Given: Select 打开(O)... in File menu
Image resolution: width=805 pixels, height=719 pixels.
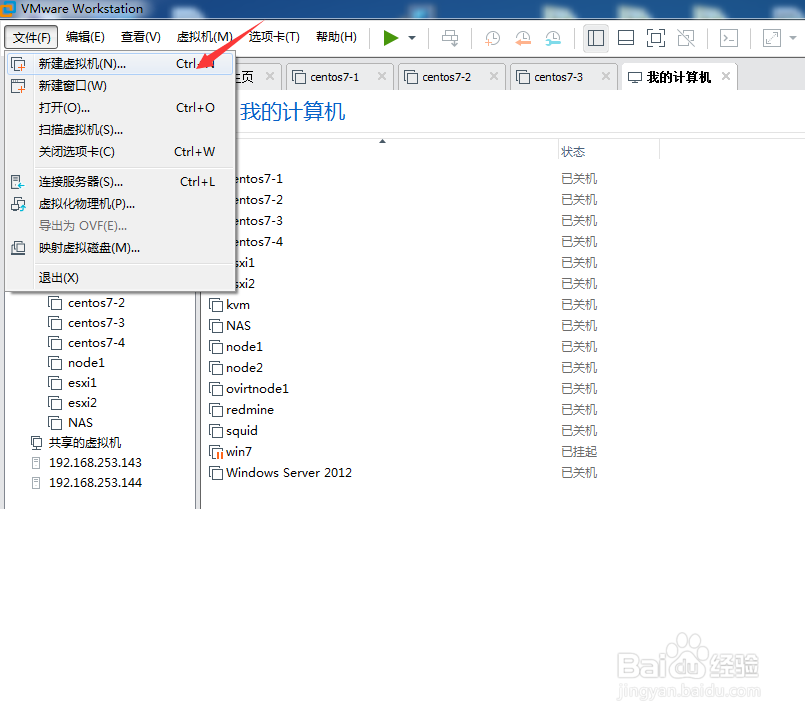Looking at the screenshot, I should click(120, 108).
